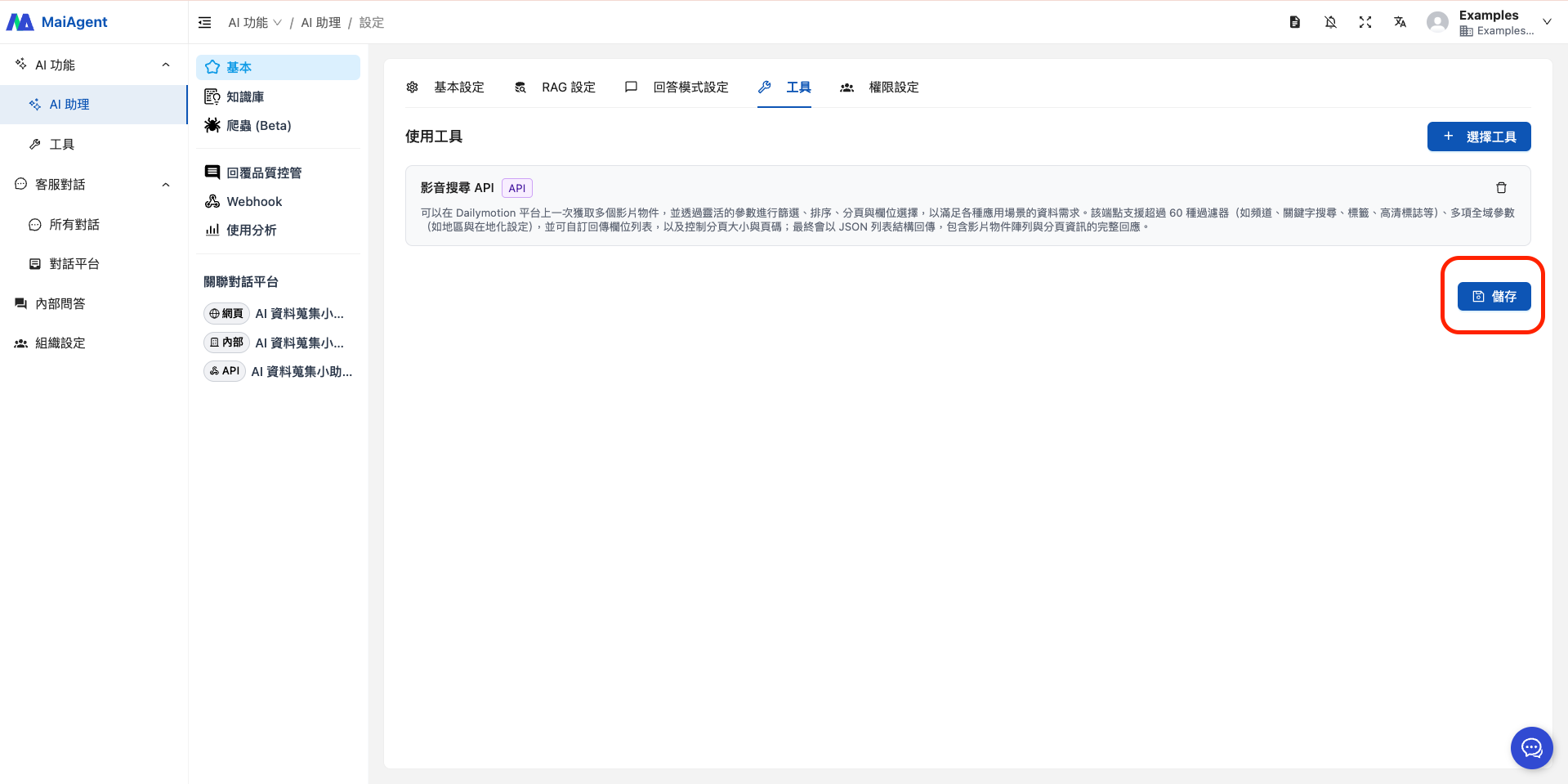Image resolution: width=1568 pixels, height=784 pixels.
Task: Open the language switcher icon
Action: tap(1400, 22)
